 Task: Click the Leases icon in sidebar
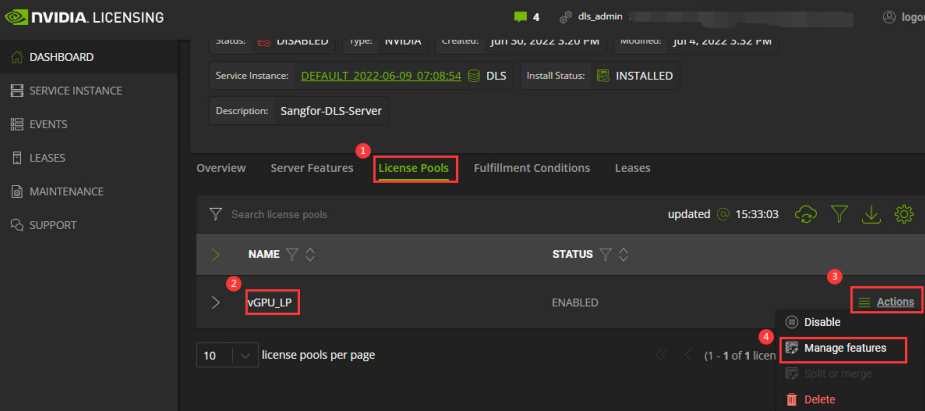pos(17,158)
